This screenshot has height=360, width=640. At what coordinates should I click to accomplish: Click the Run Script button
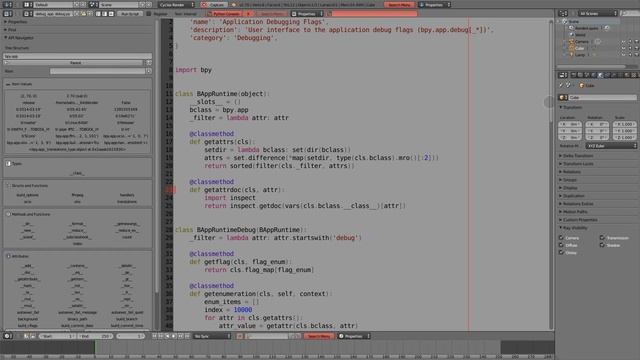[130, 14]
